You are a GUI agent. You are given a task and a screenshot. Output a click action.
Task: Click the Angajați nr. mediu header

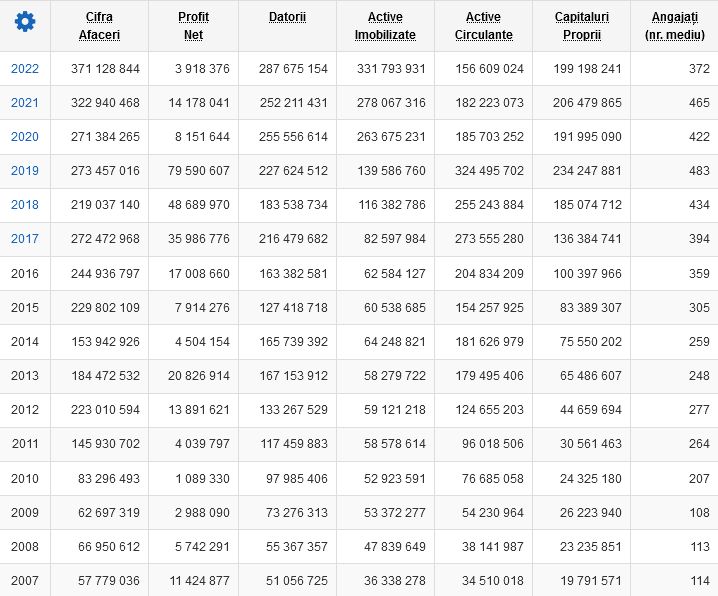[674, 26]
